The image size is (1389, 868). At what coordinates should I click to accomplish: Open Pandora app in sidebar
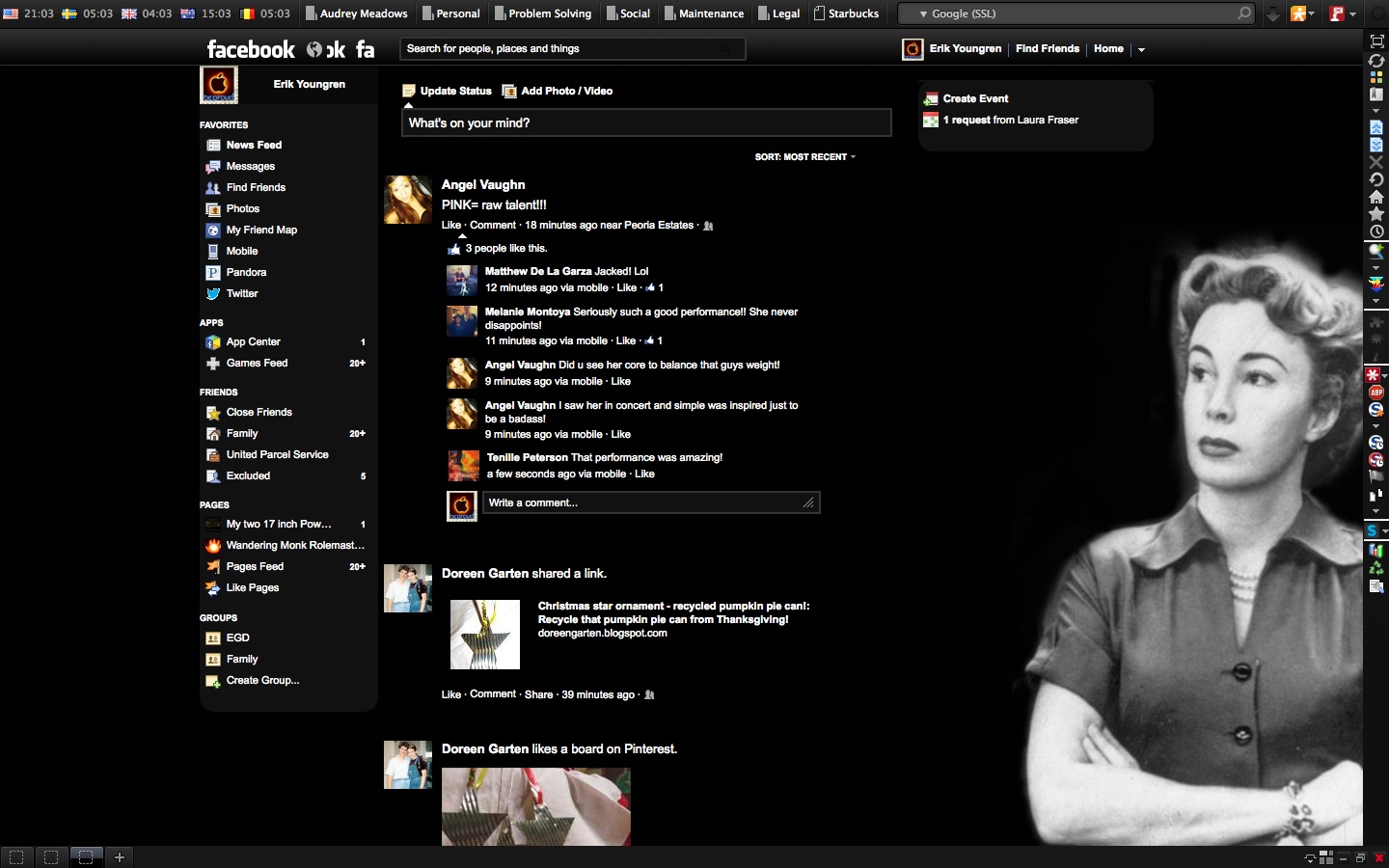coord(246,272)
